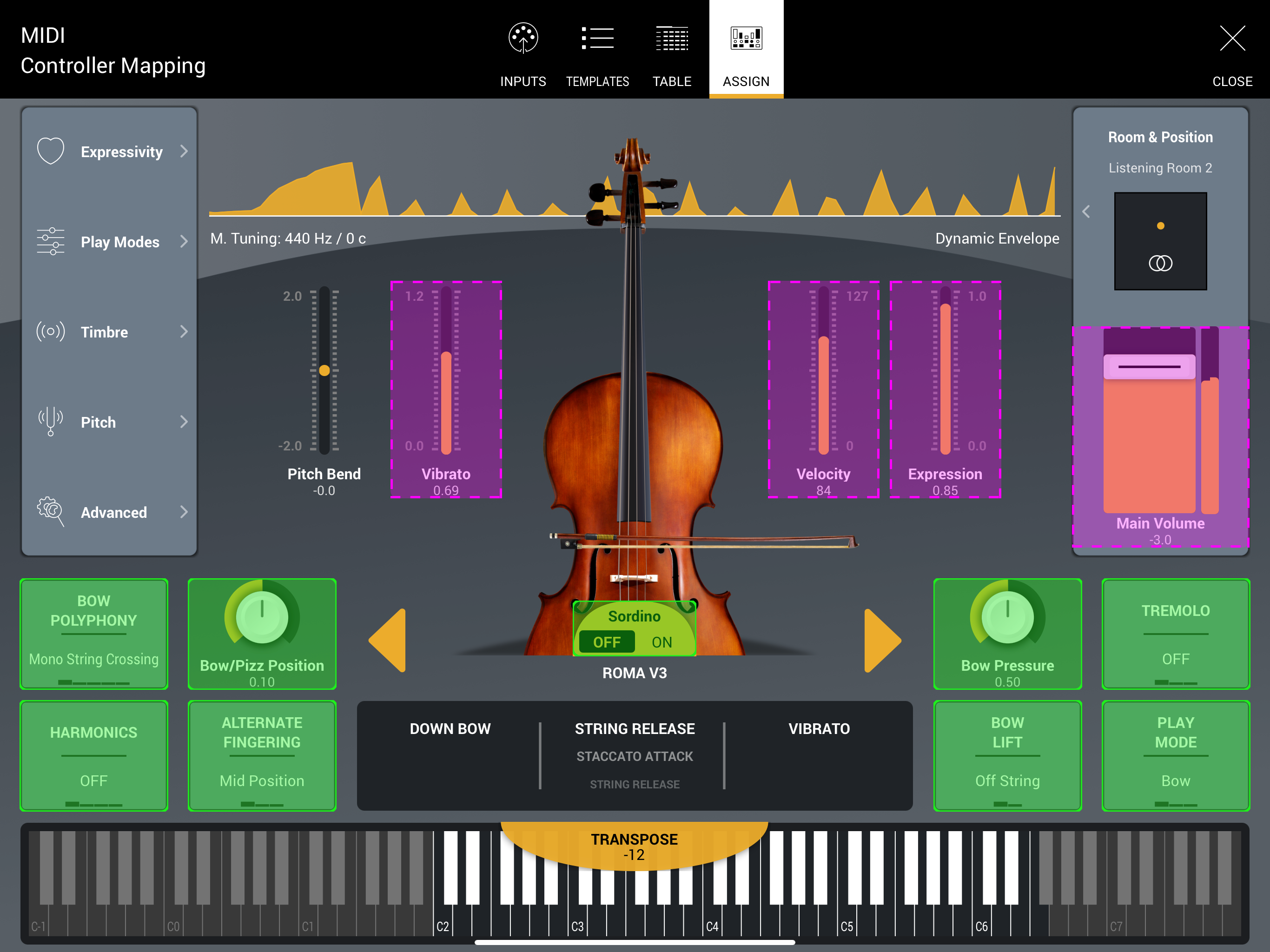Viewport: 1270px width, 952px height.
Task: Switch to the TEMPLATES tab
Action: click(597, 49)
